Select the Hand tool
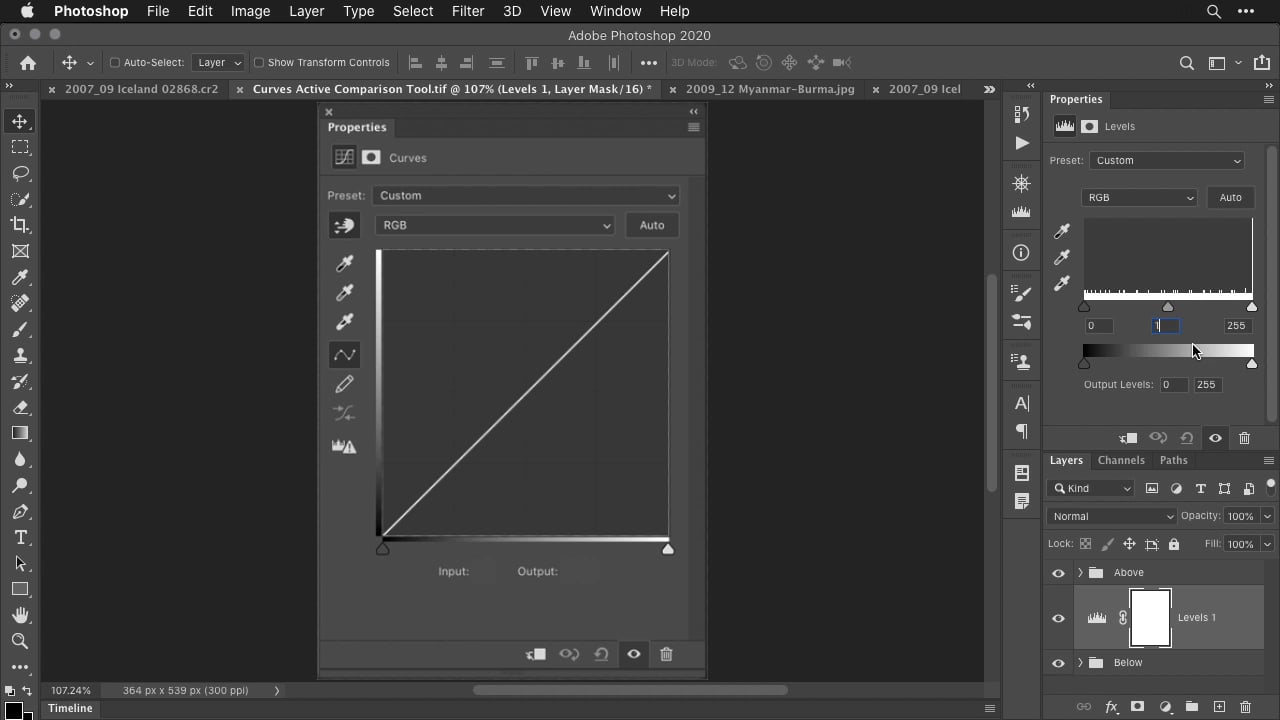Image resolution: width=1280 pixels, height=720 pixels. (20, 615)
